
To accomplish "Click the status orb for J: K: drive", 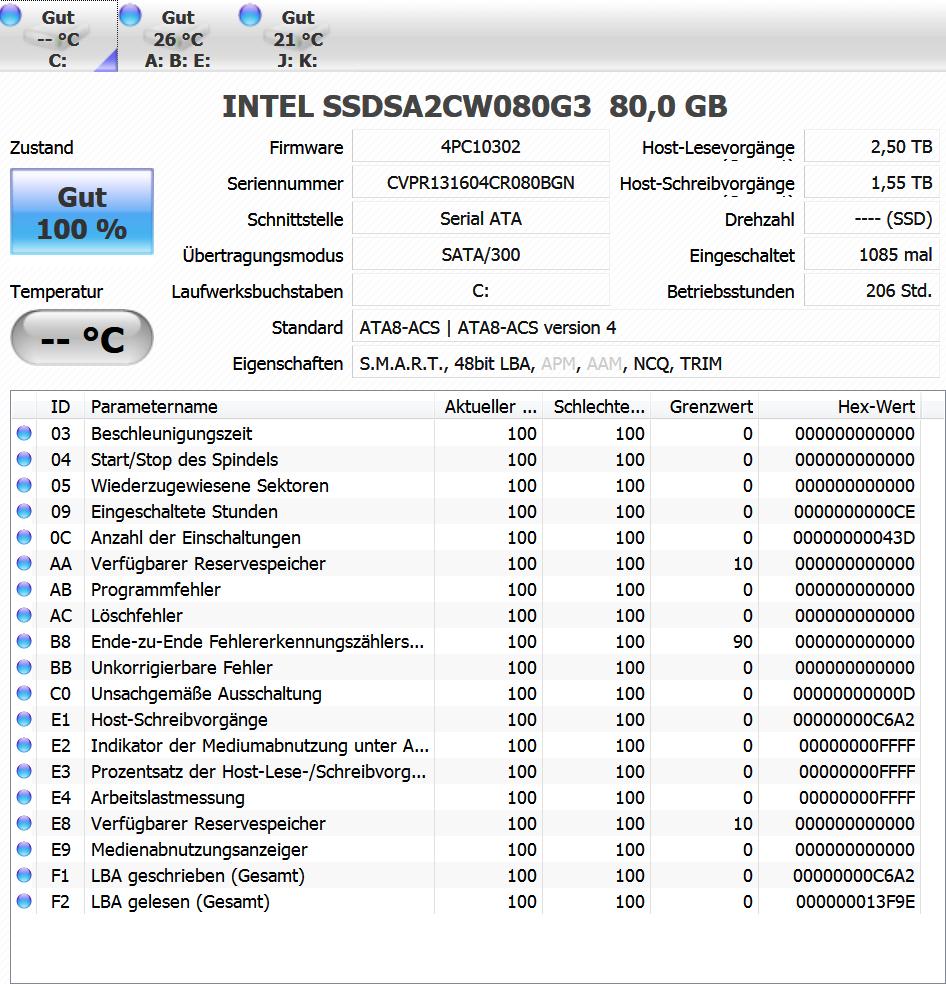I will [250, 15].
